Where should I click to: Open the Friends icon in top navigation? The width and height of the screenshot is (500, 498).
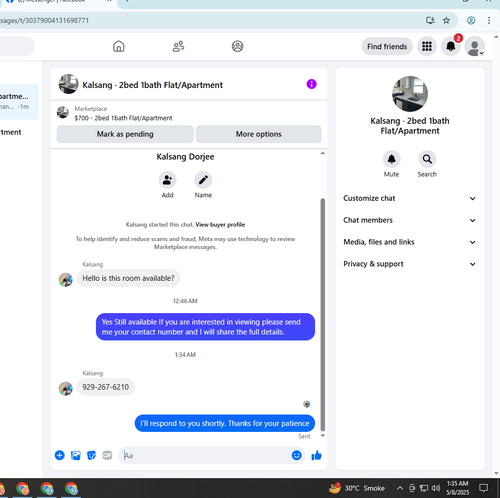coord(178,46)
